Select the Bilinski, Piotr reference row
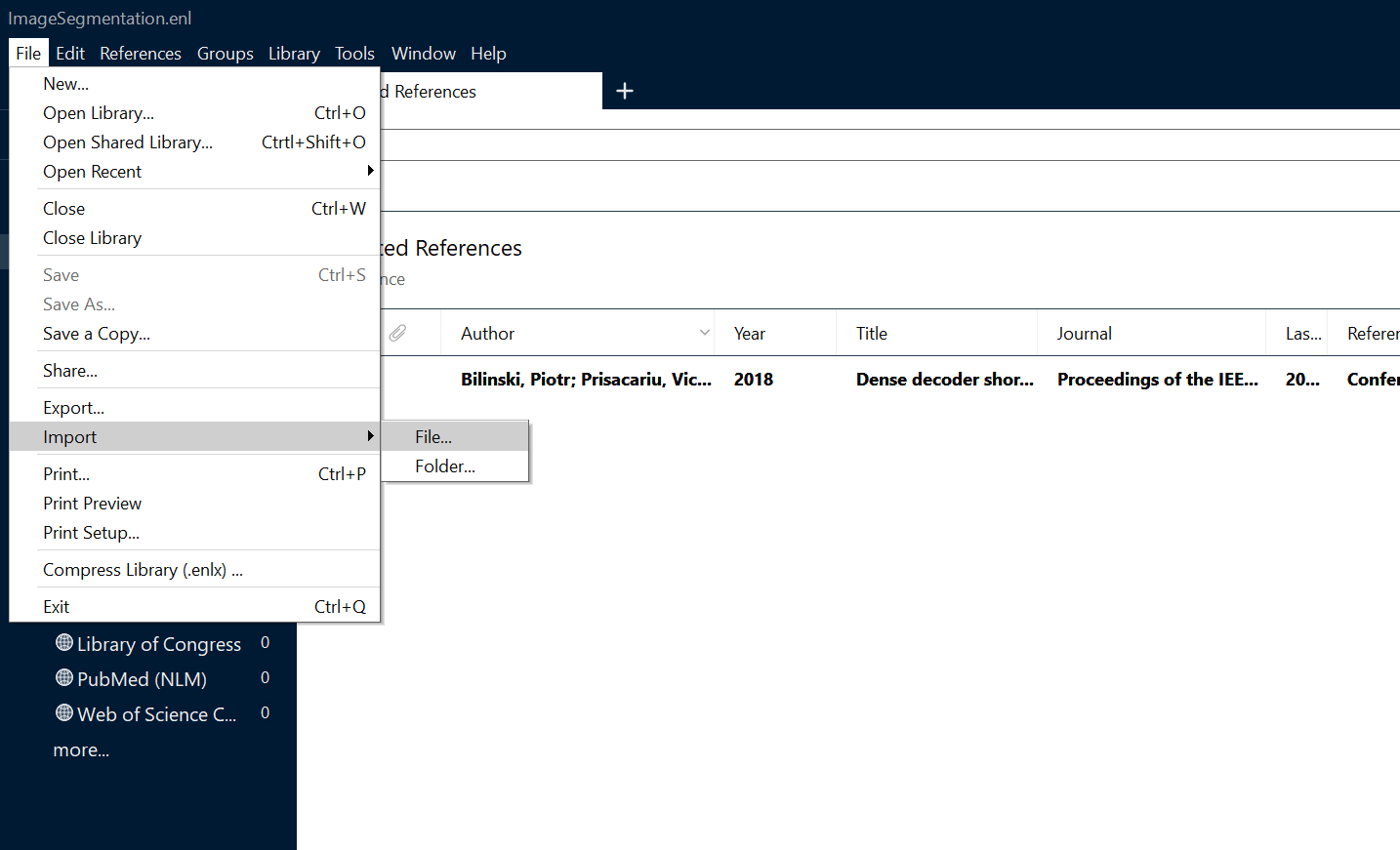Viewport: 1400px width, 850px height. 890,380
